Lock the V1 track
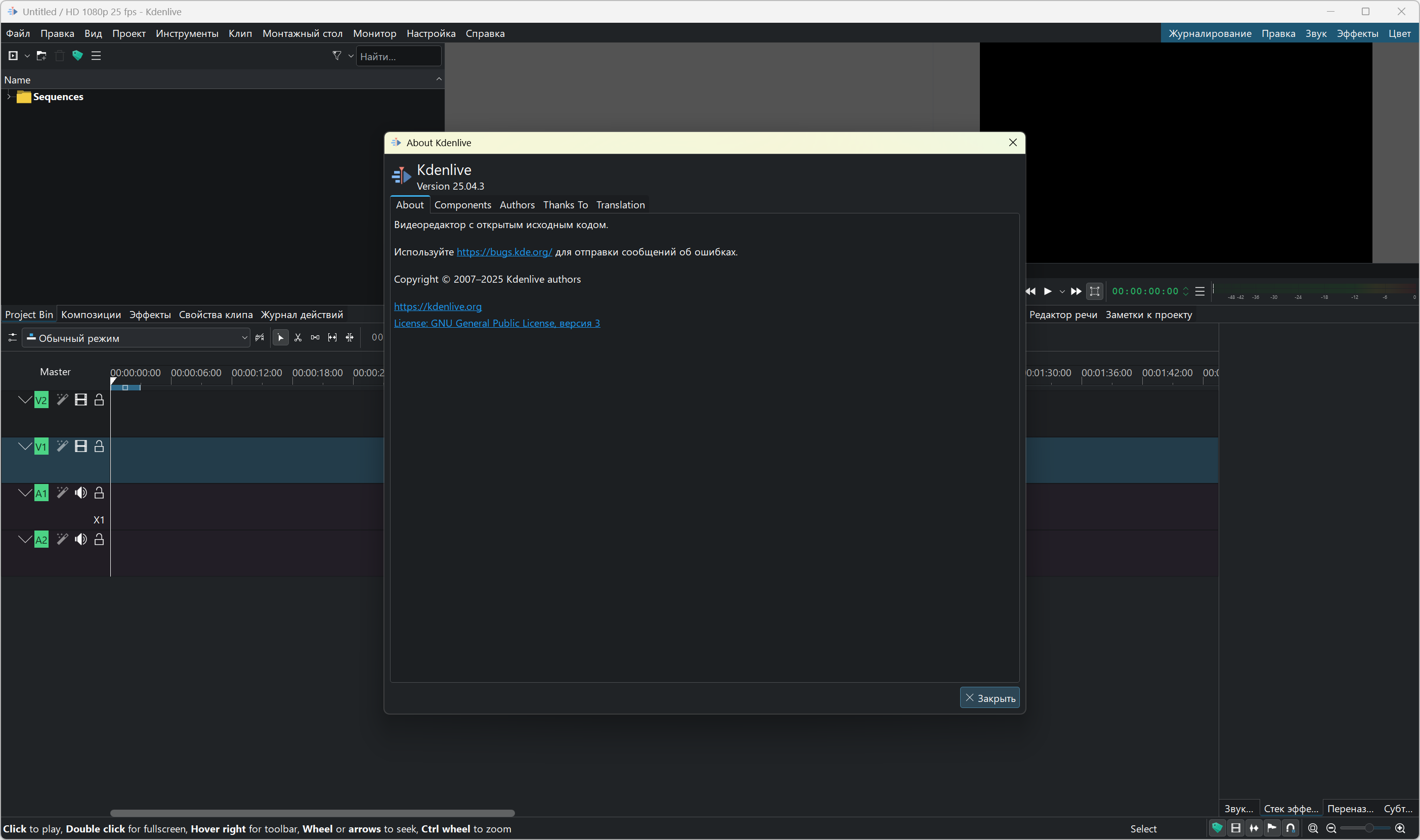The height and width of the screenshot is (840, 1420). coord(99,447)
